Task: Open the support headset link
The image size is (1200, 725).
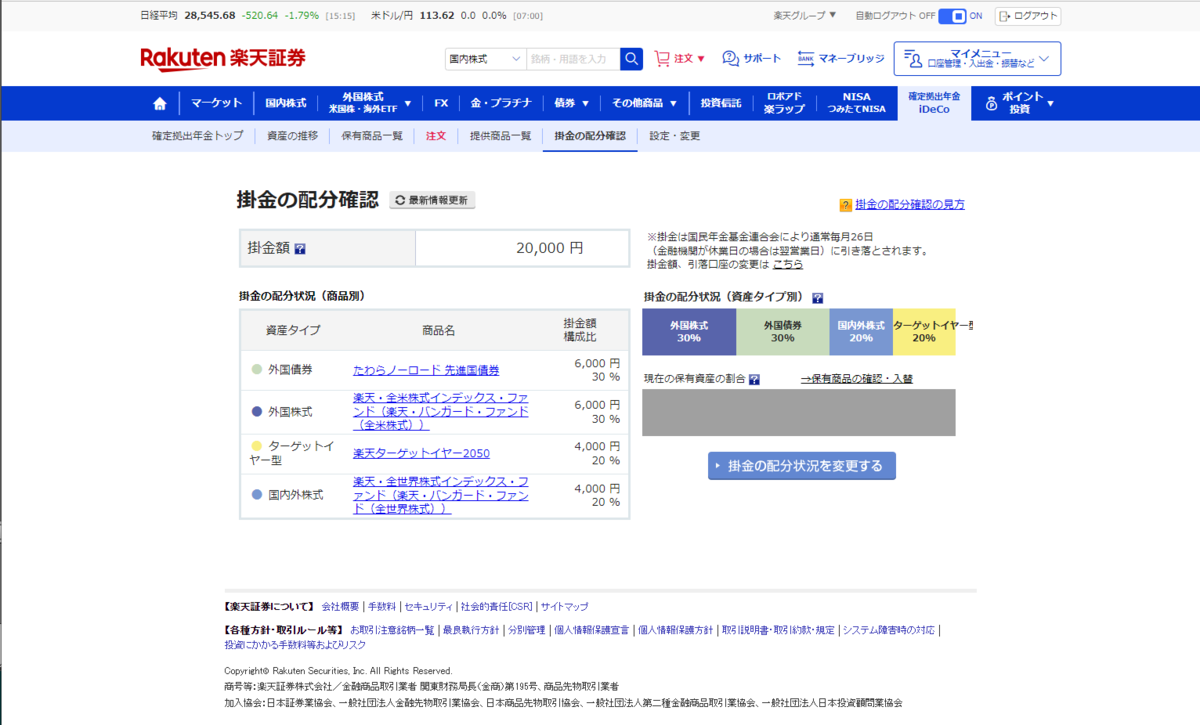Action: pyautogui.click(x=751, y=59)
